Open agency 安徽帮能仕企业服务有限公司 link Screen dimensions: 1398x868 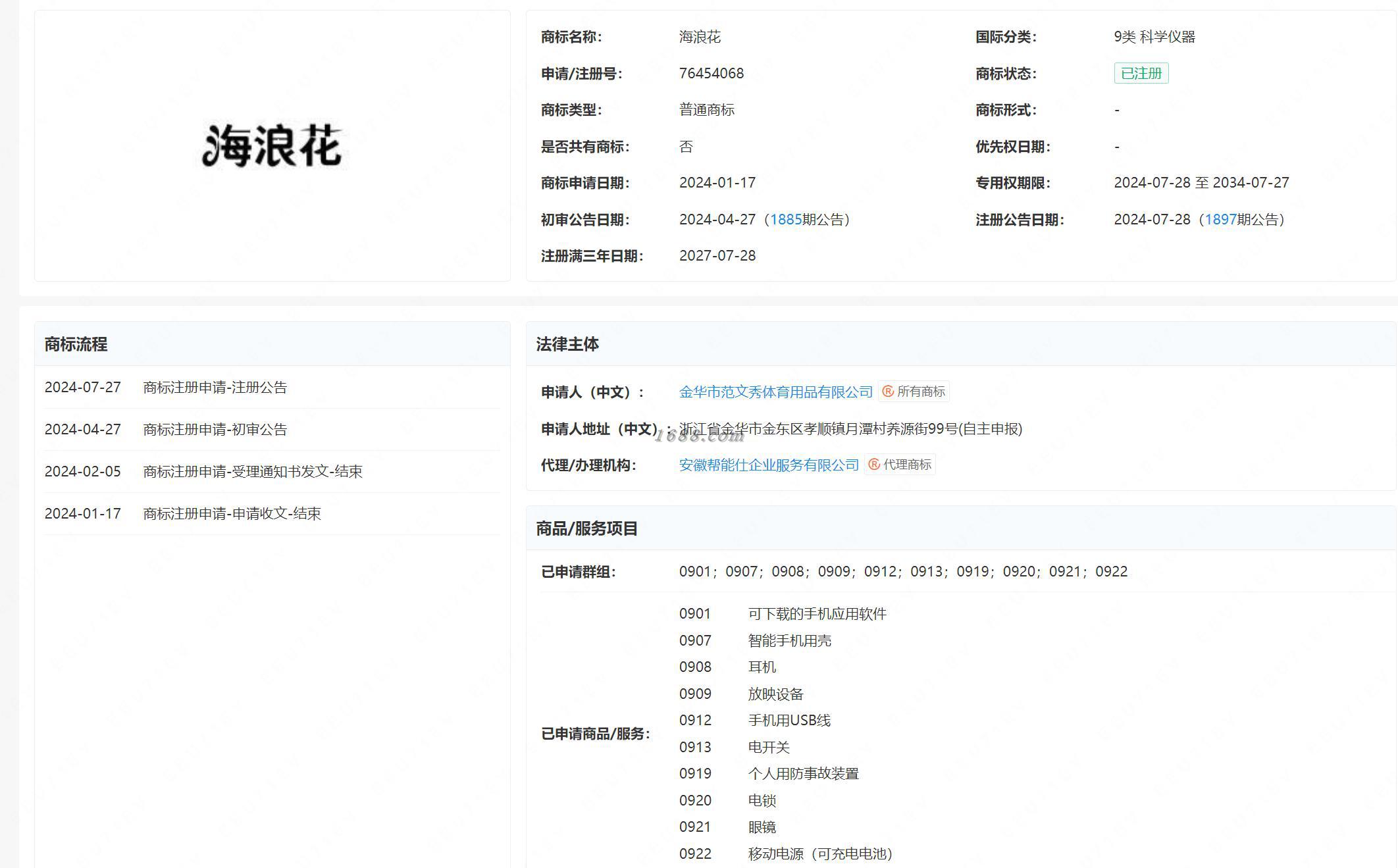click(x=769, y=465)
